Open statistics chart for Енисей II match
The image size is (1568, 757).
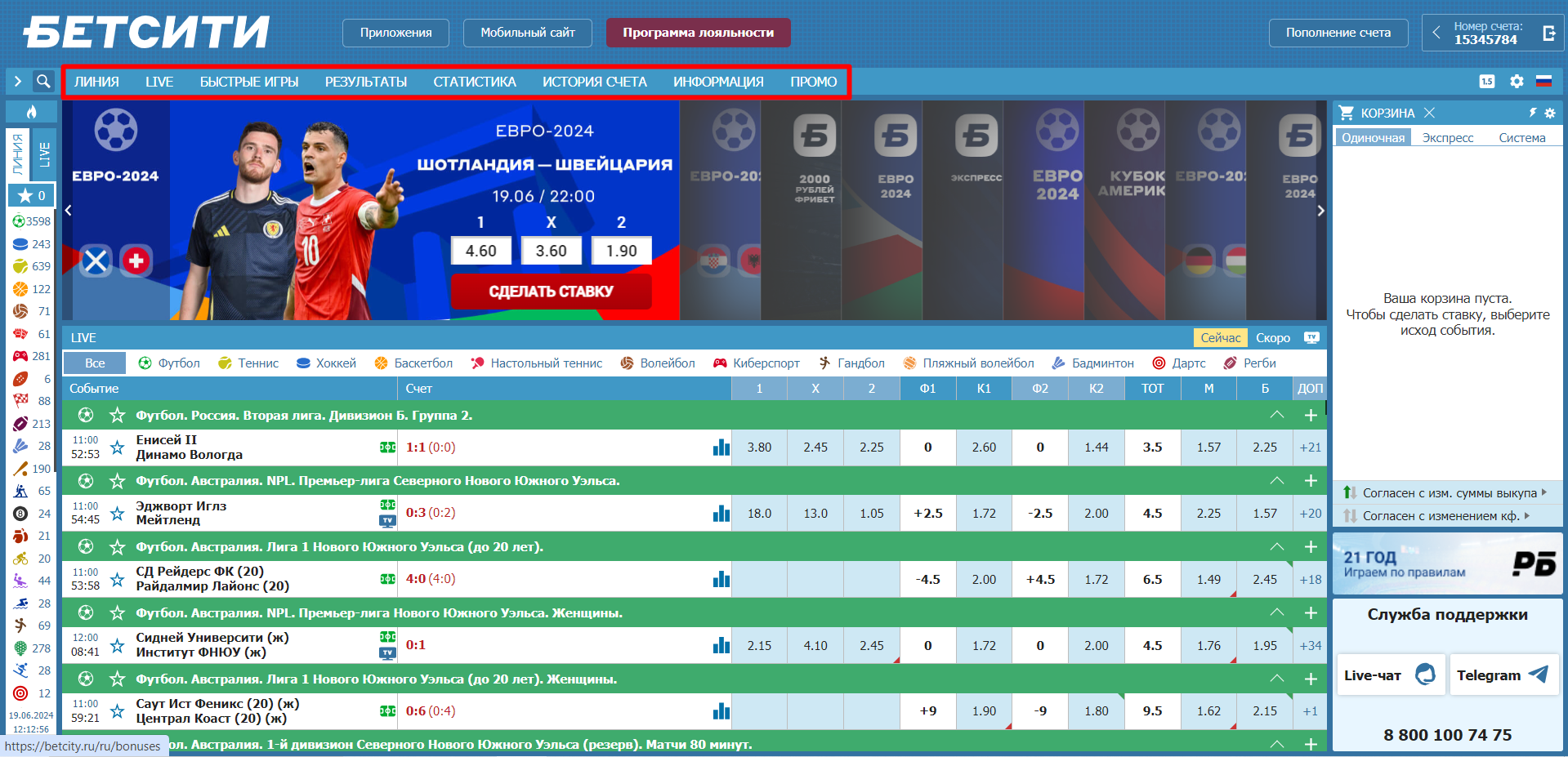coord(721,448)
